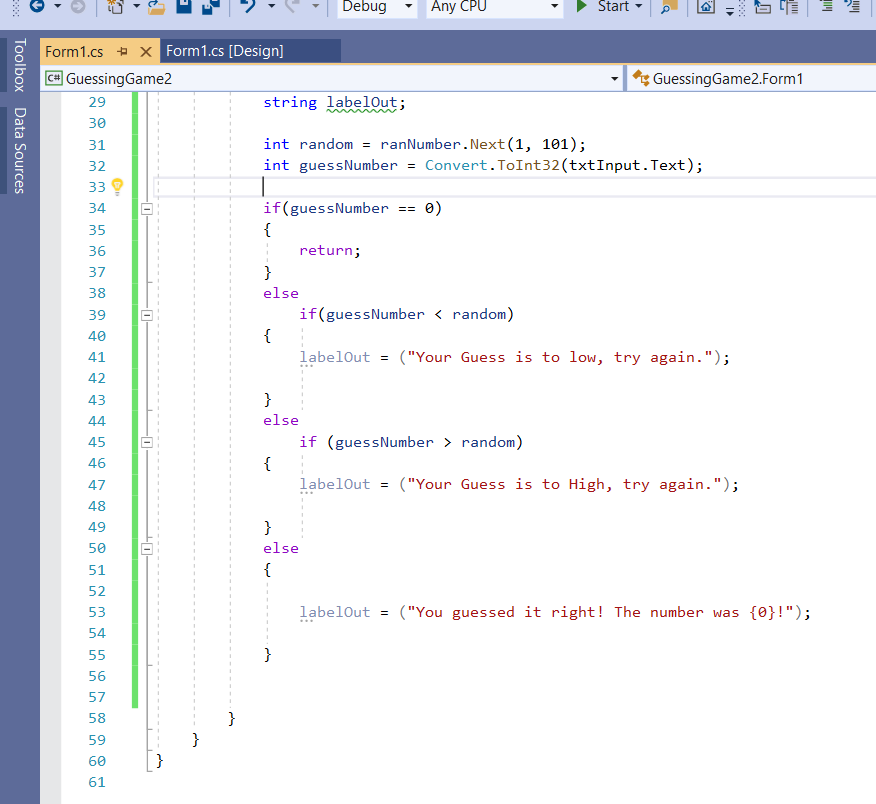Open the Navigate Backward history dropdown arrow

[57, 6]
